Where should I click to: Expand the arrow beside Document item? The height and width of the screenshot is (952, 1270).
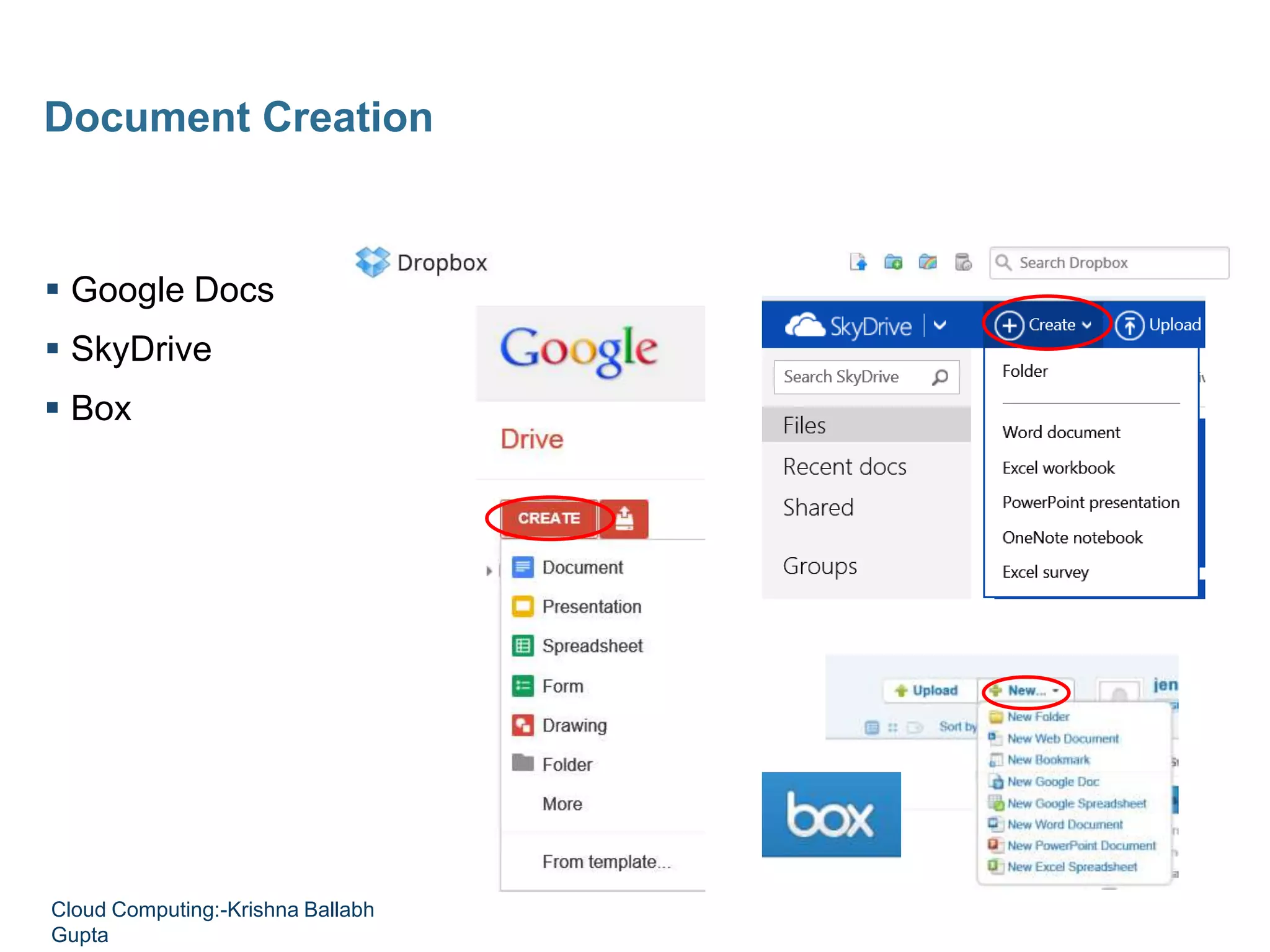[x=489, y=571]
